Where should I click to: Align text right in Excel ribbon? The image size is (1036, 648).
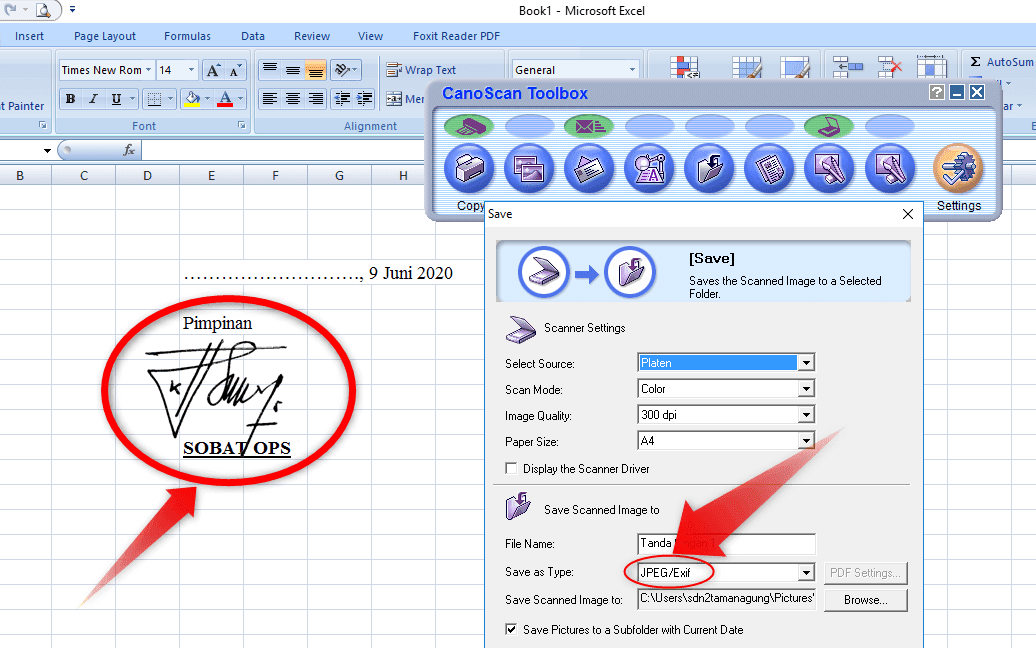click(316, 99)
